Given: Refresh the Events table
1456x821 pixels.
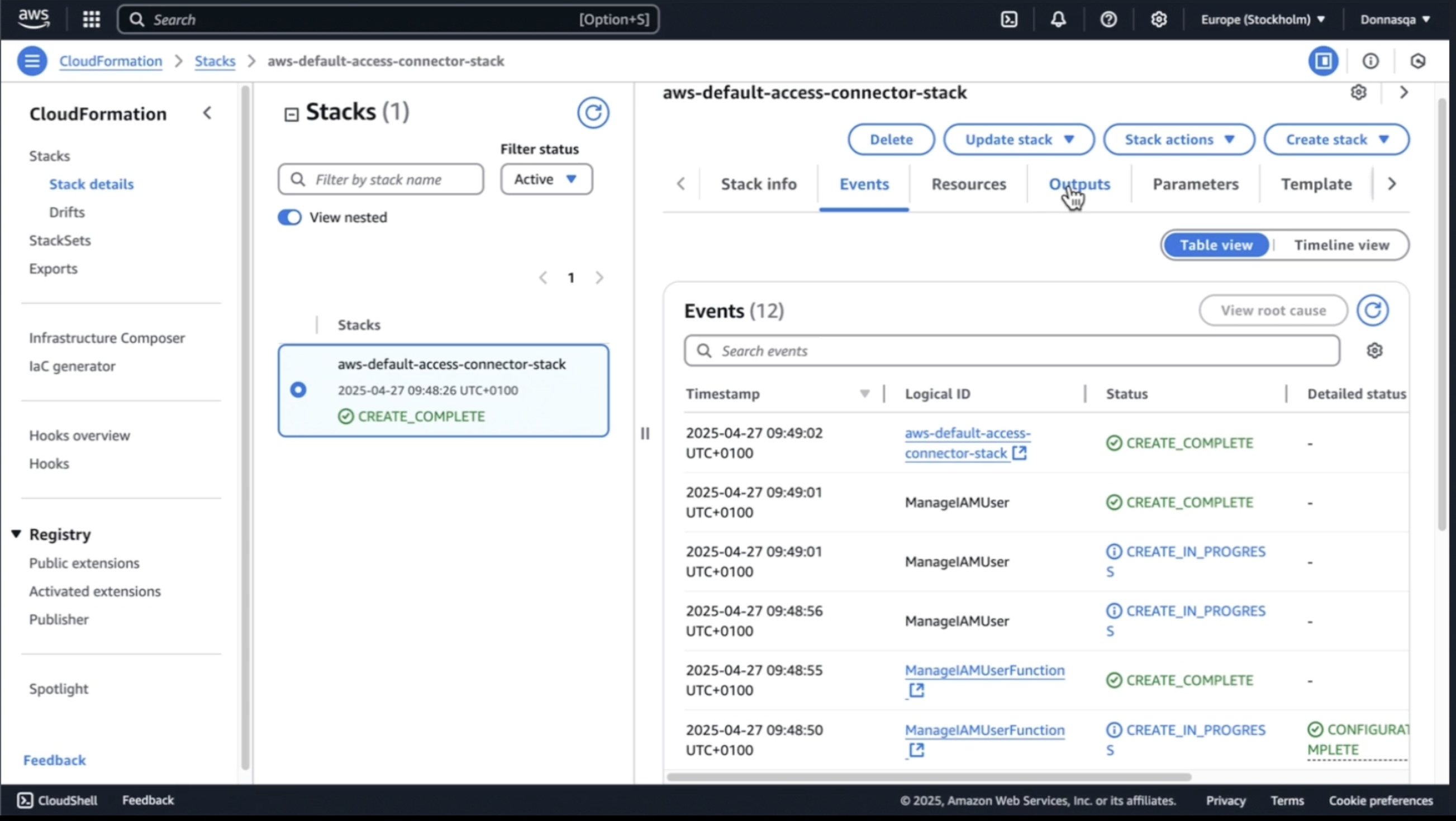Looking at the screenshot, I should [x=1372, y=310].
